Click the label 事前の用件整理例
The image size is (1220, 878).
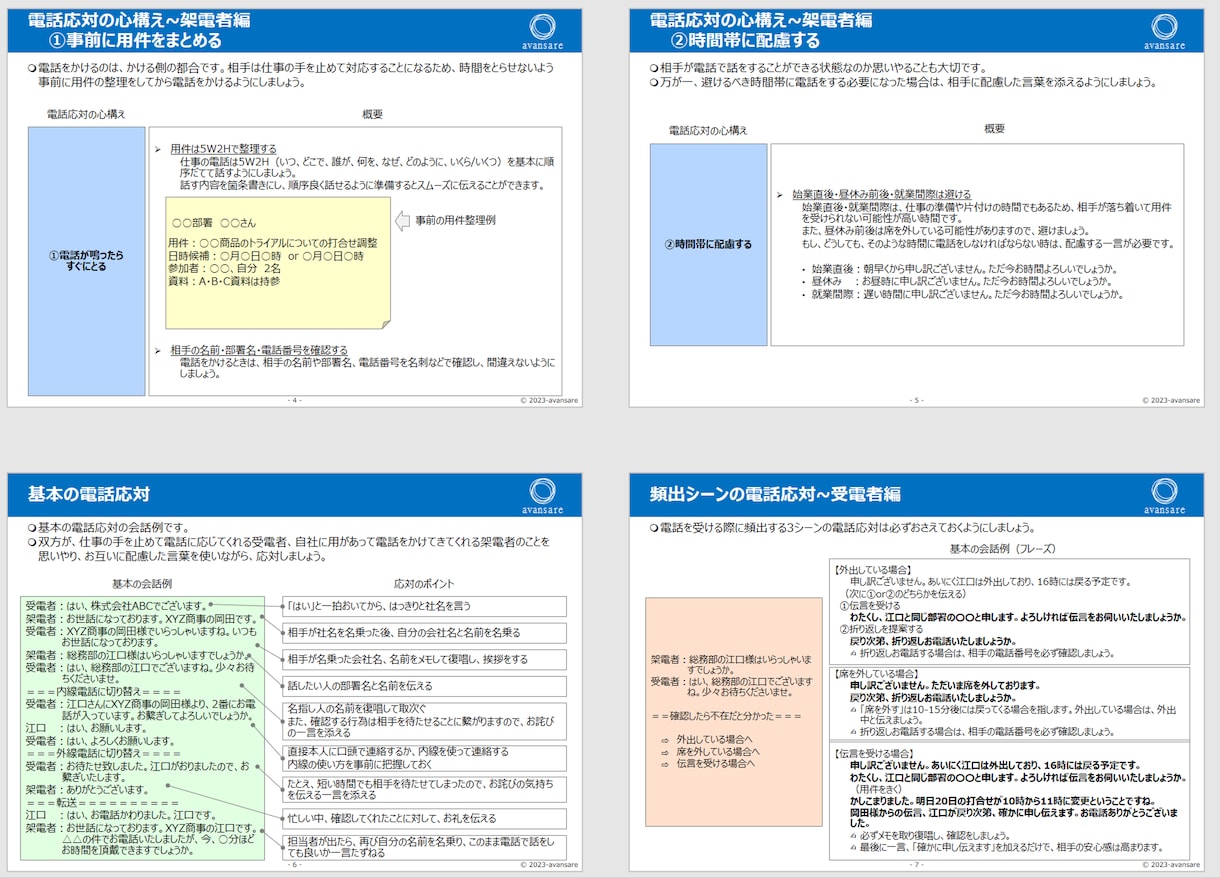[456, 220]
